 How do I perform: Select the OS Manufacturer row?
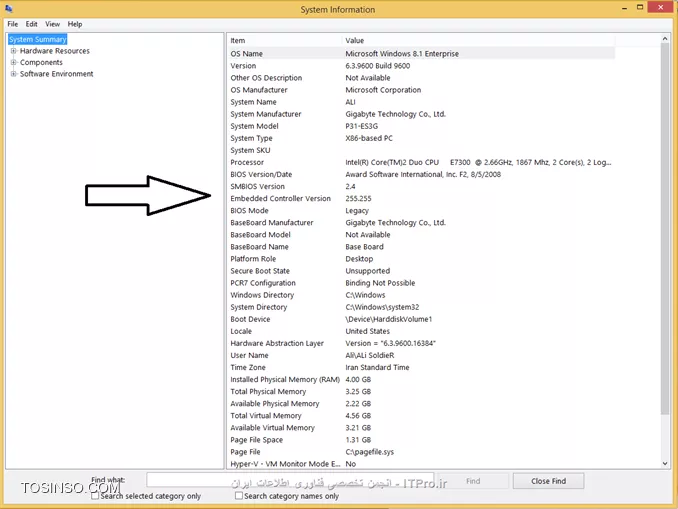[421, 90]
